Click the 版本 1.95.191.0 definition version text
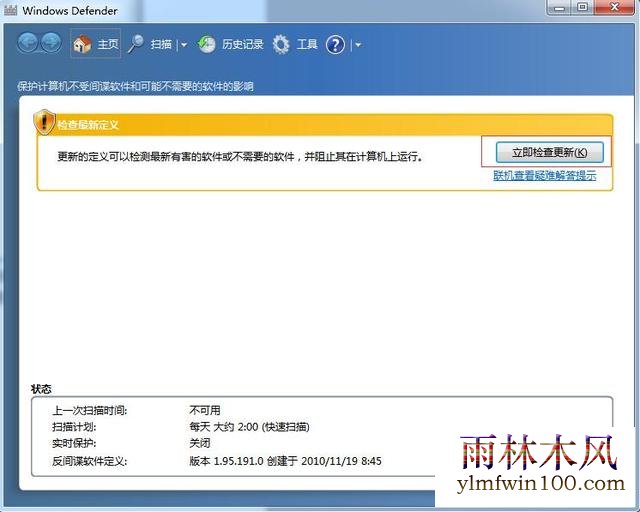The image size is (640, 512). click(x=285, y=461)
